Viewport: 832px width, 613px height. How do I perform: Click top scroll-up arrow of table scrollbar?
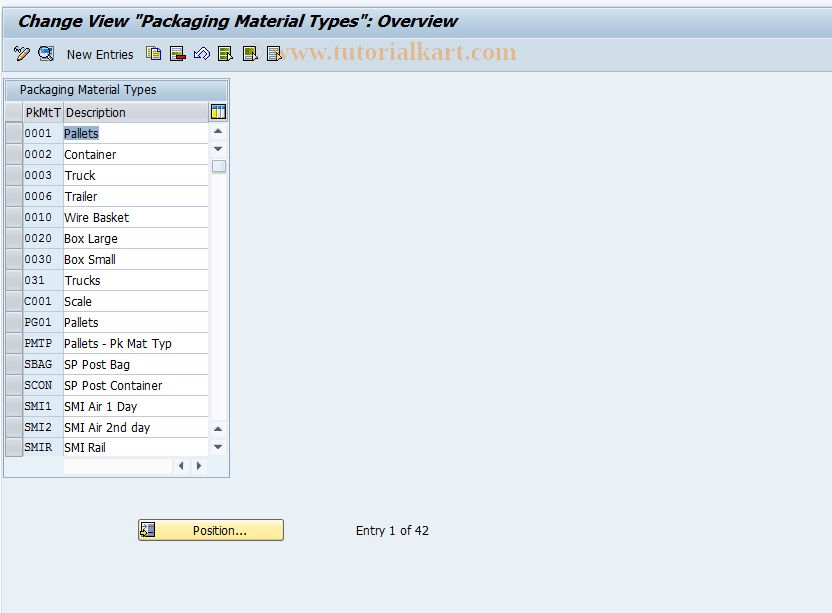coord(218,131)
